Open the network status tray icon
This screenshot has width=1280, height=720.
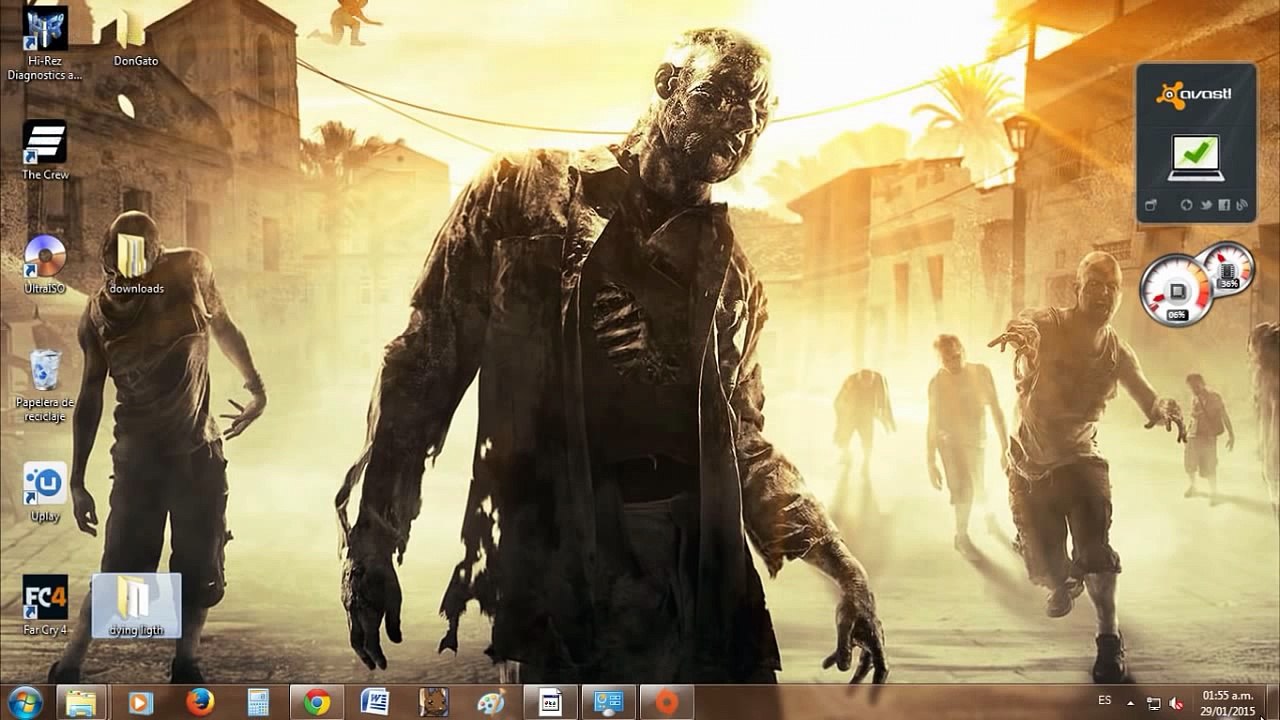pos(1154,703)
